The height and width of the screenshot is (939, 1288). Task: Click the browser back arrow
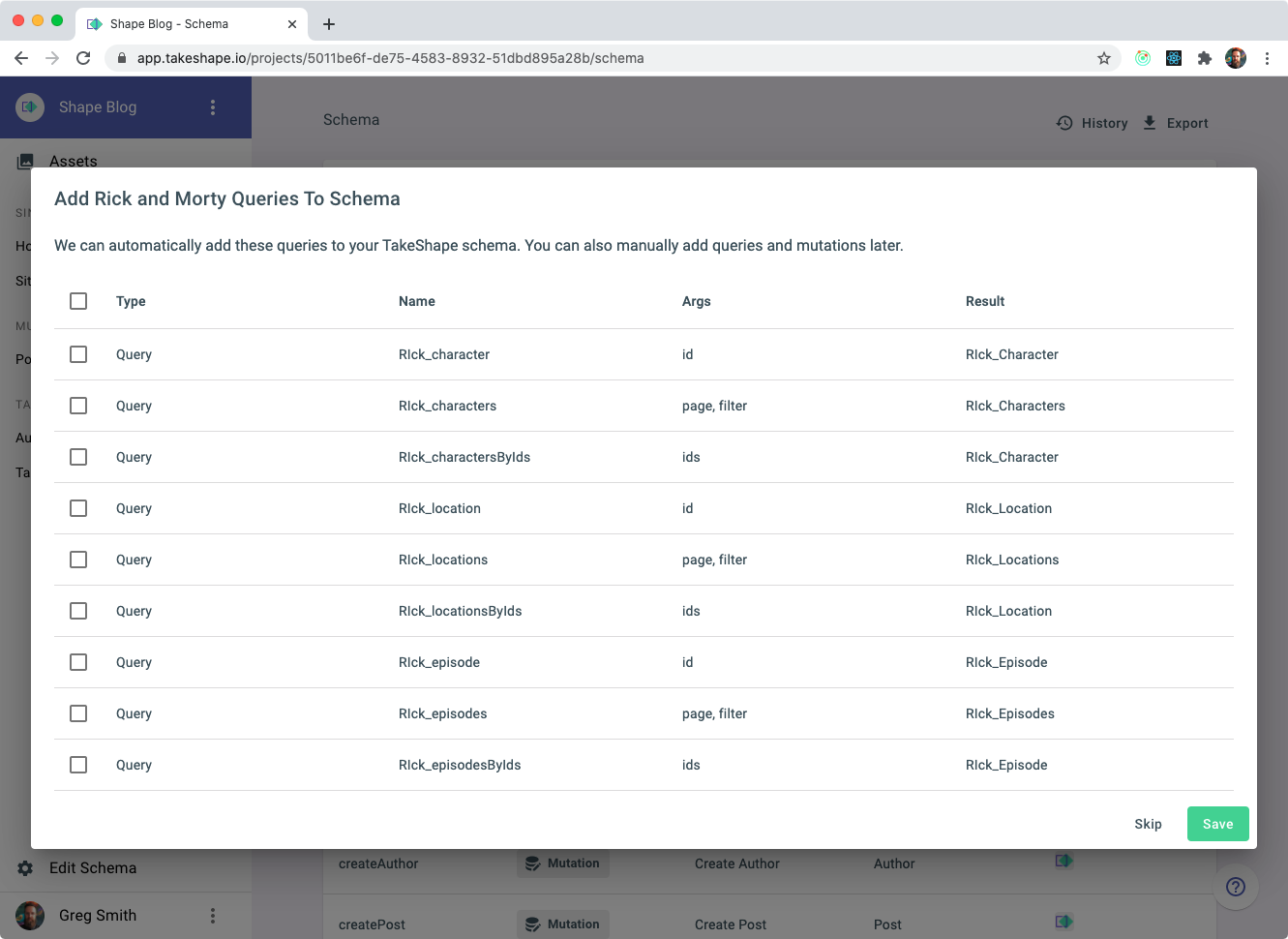point(21,58)
